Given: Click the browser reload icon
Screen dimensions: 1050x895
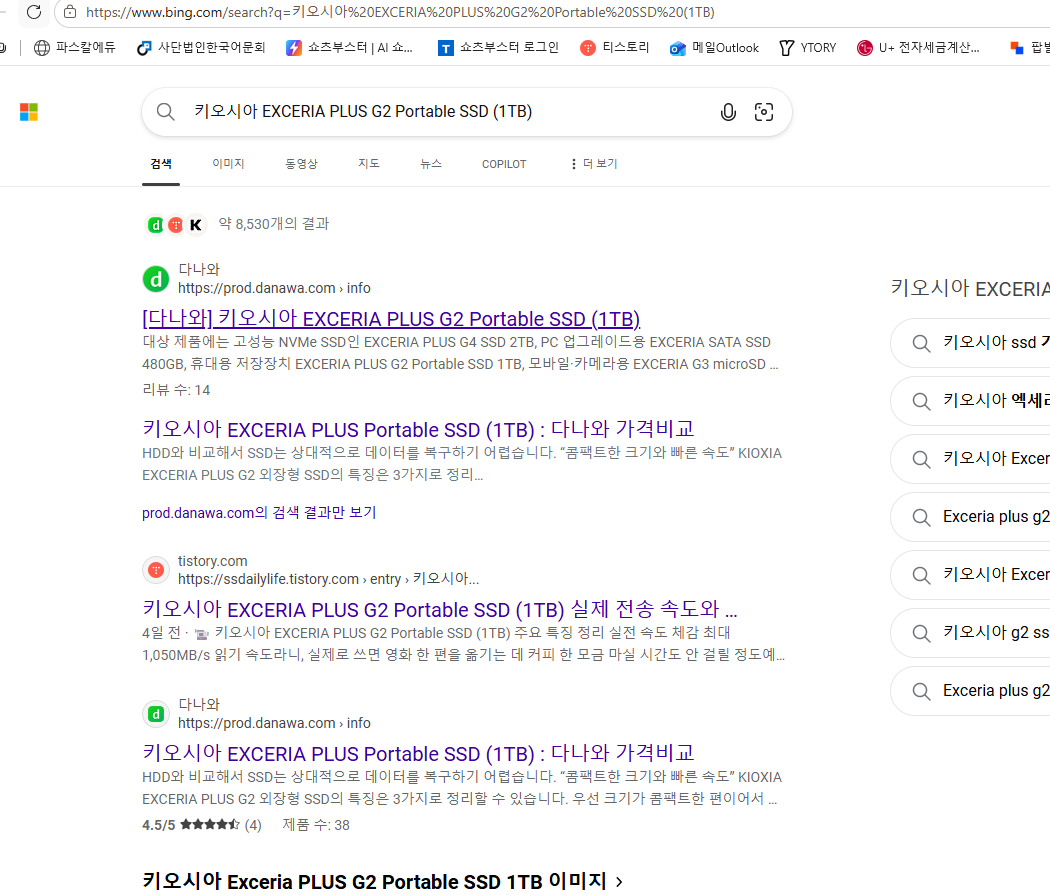Looking at the screenshot, I should (x=33, y=11).
